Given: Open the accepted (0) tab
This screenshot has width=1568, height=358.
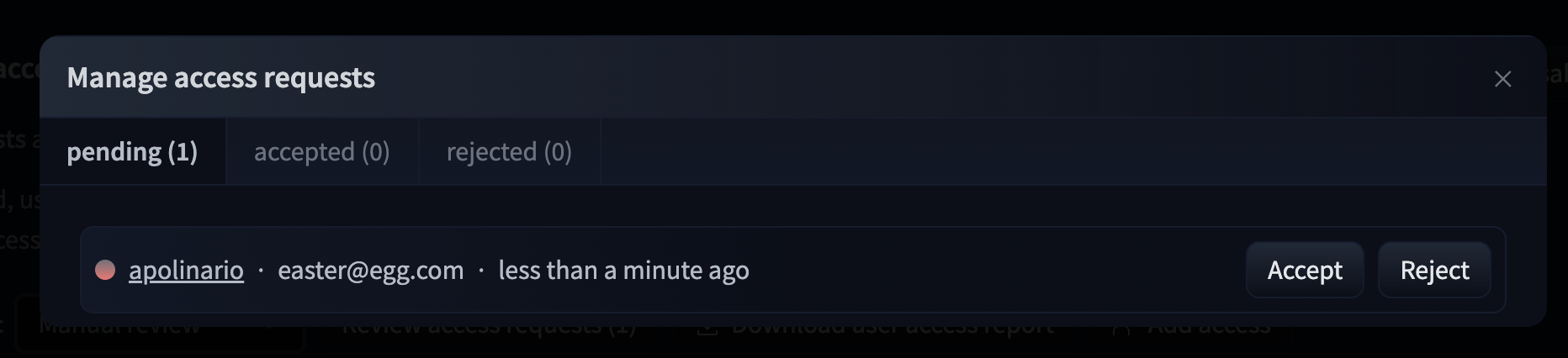Looking at the screenshot, I should coord(321,152).
